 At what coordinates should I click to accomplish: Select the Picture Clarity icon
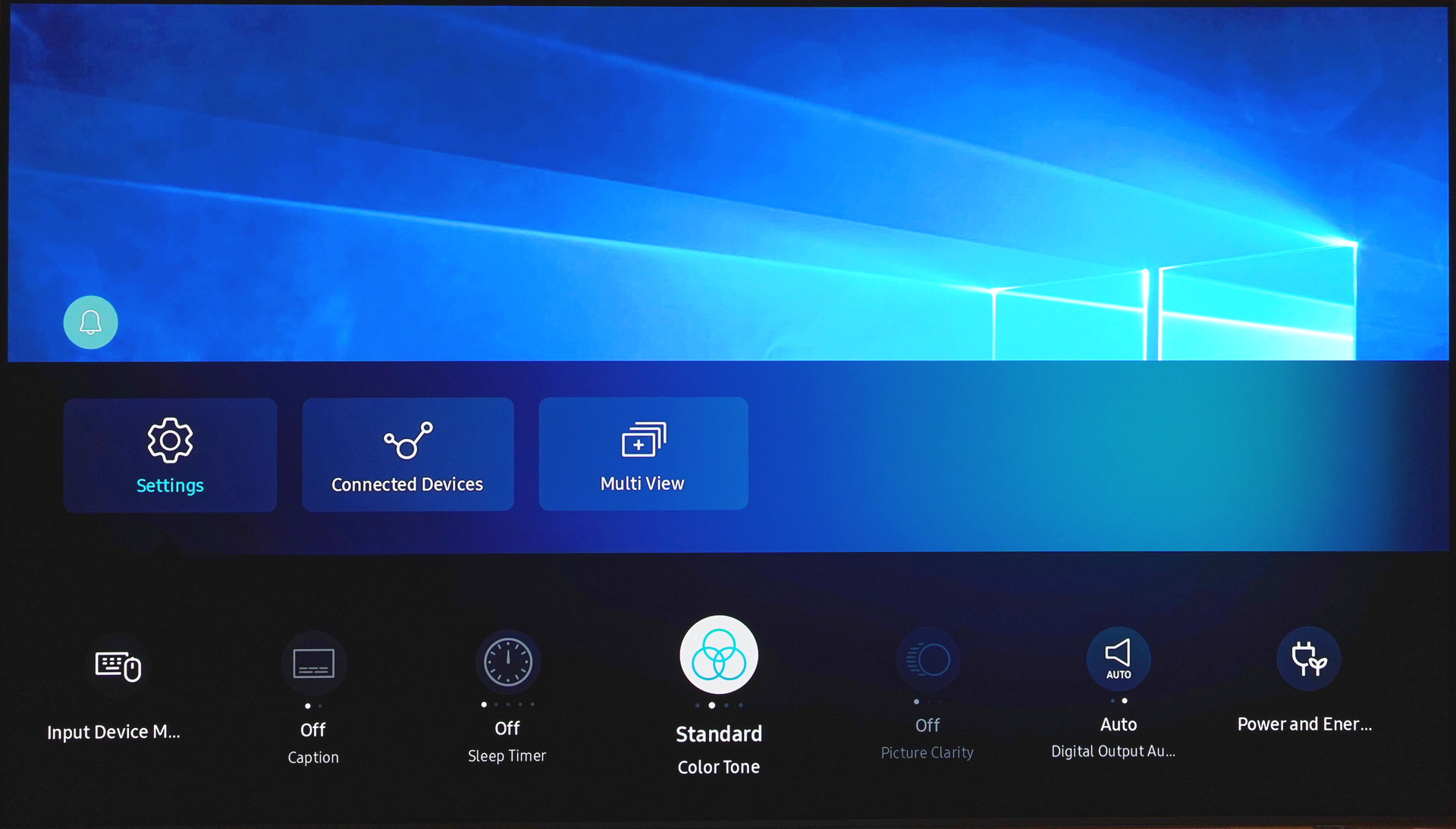(928, 659)
